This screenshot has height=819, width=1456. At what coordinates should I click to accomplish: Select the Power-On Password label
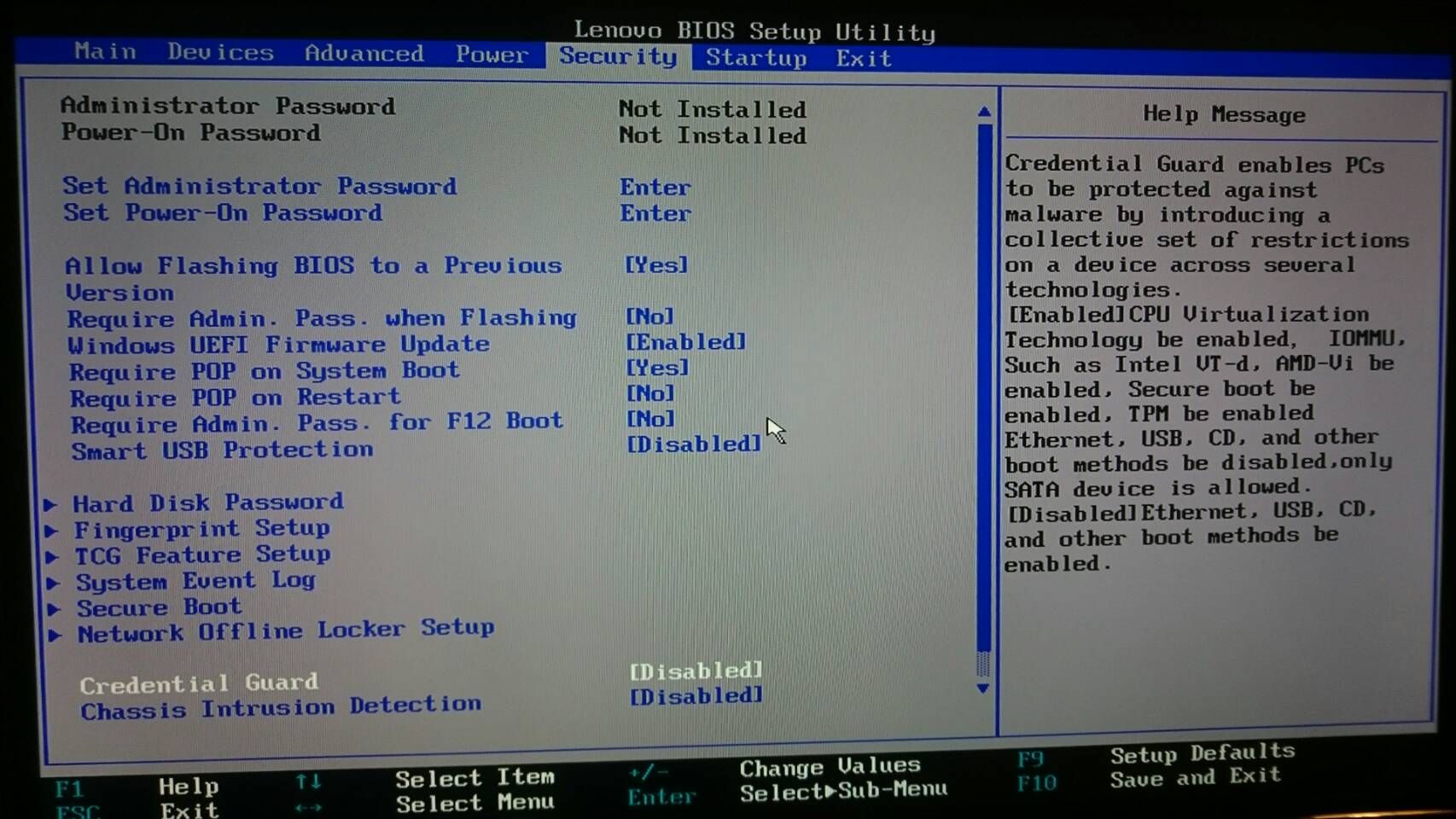click(191, 132)
